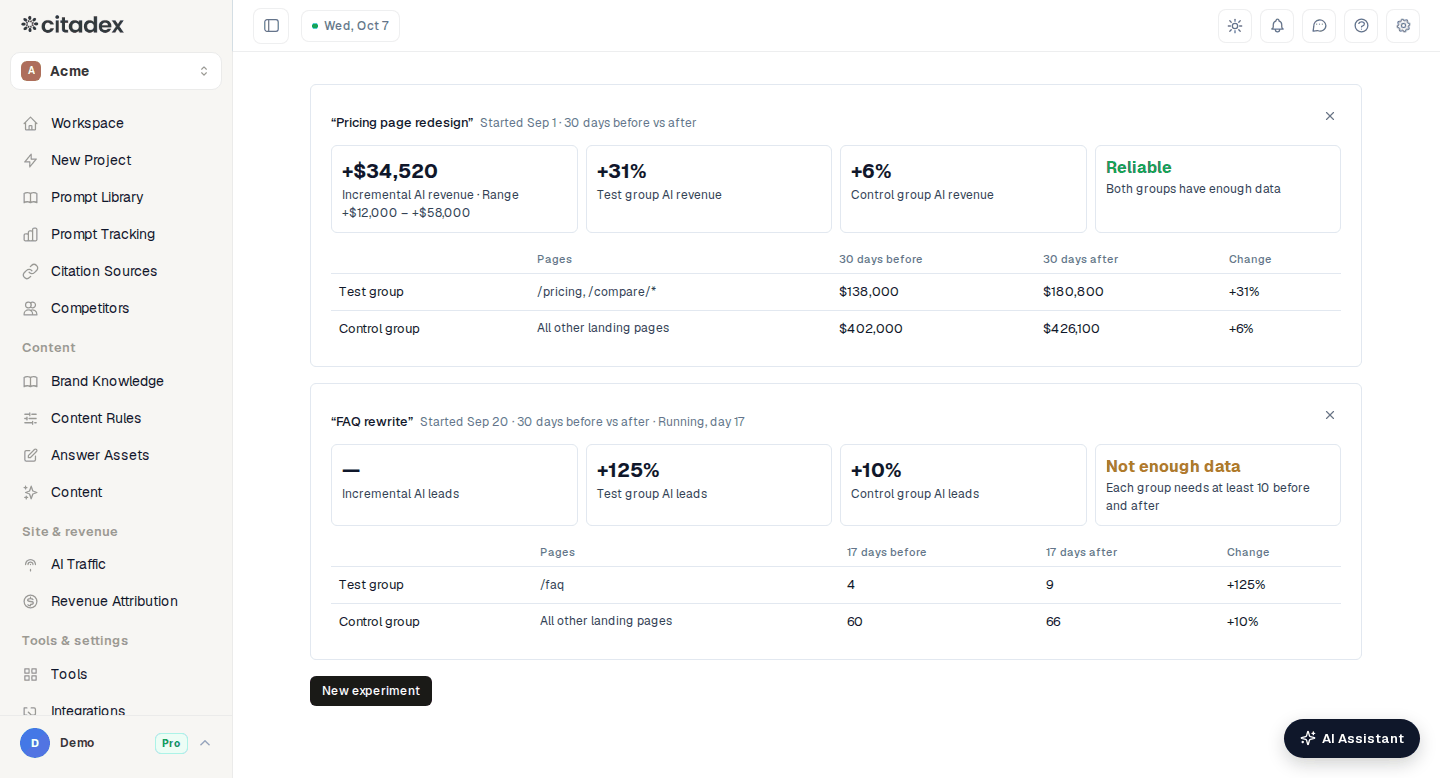Click the /faq pages cell

pos(552,585)
